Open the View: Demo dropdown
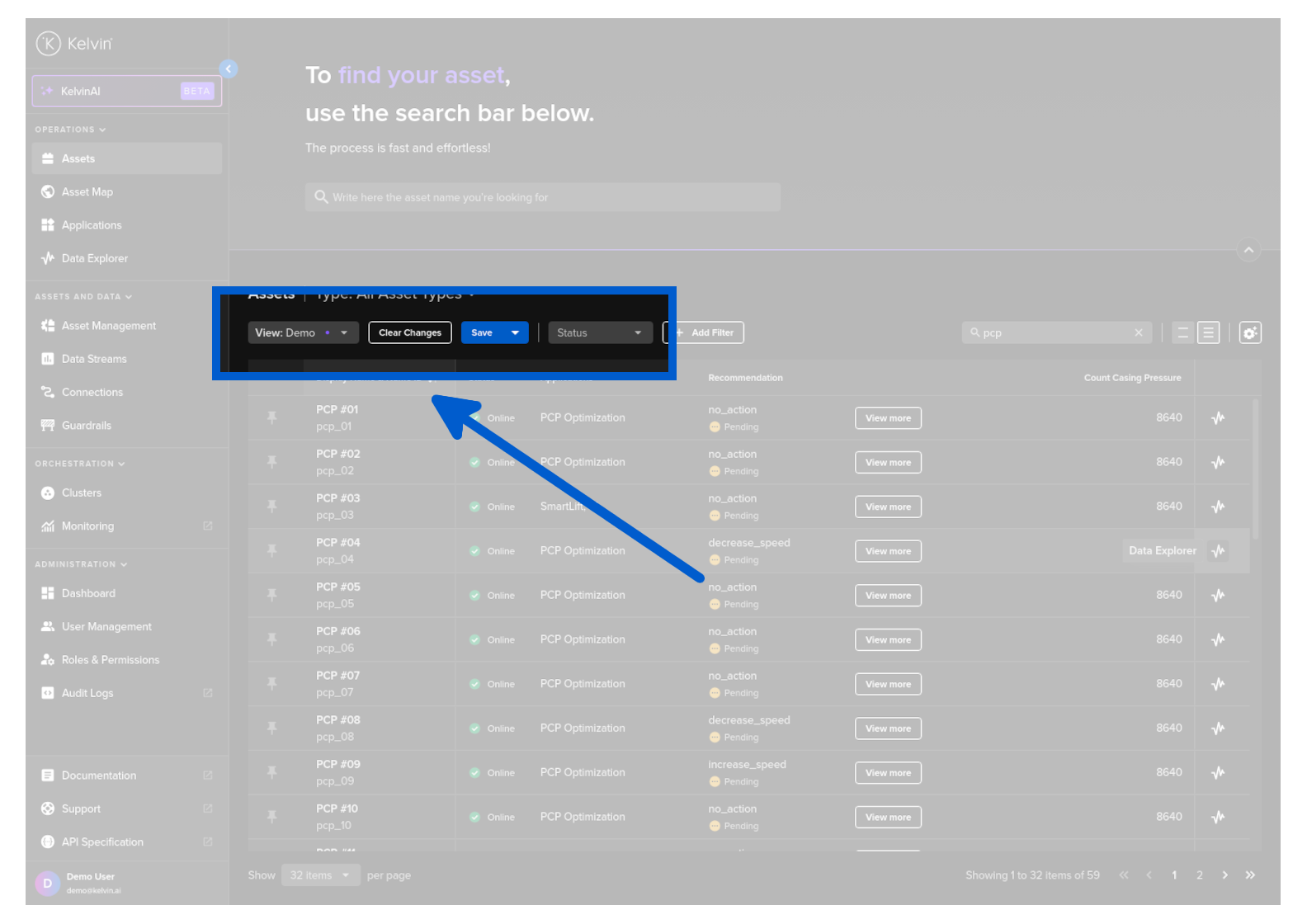Screen dimensions: 1307x924 [x=303, y=332]
